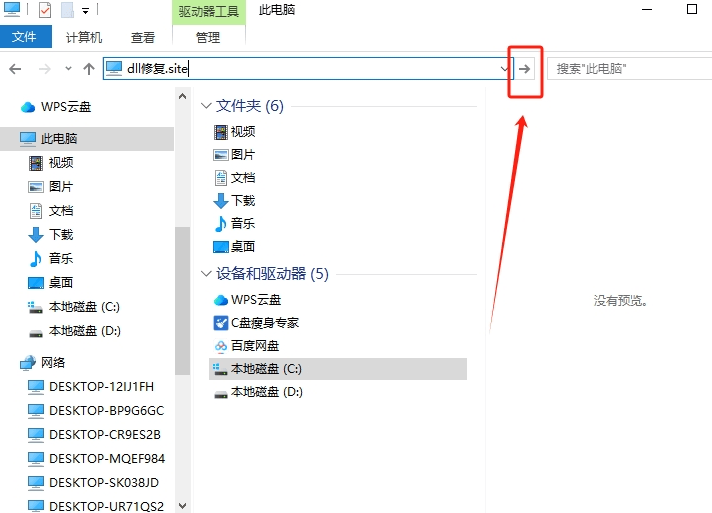Viewport: 712px width, 513px height.
Task: Select the 桌面 folder icon in the file list
Action: click(x=221, y=247)
